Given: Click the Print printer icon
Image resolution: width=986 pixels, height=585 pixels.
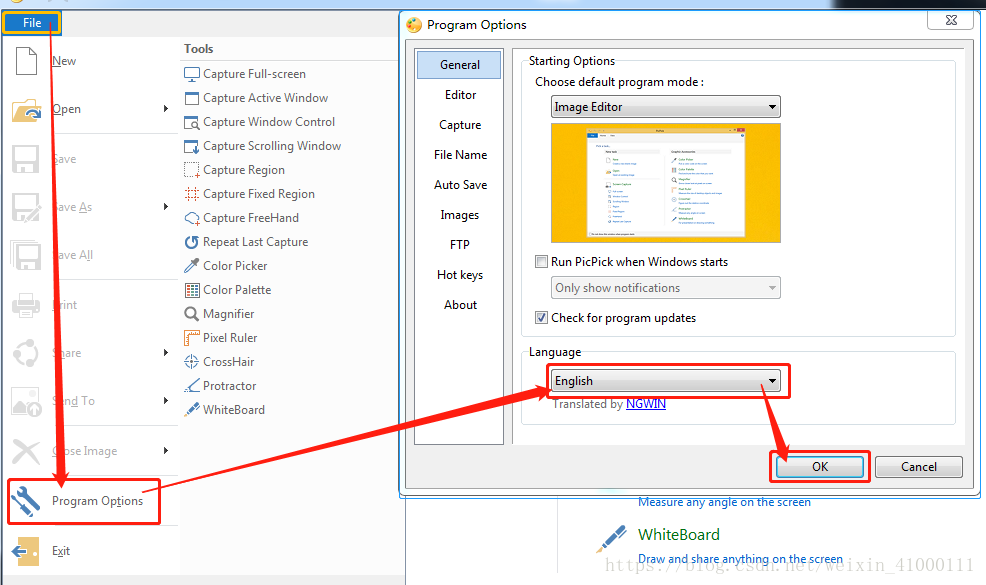Looking at the screenshot, I should click(26, 306).
